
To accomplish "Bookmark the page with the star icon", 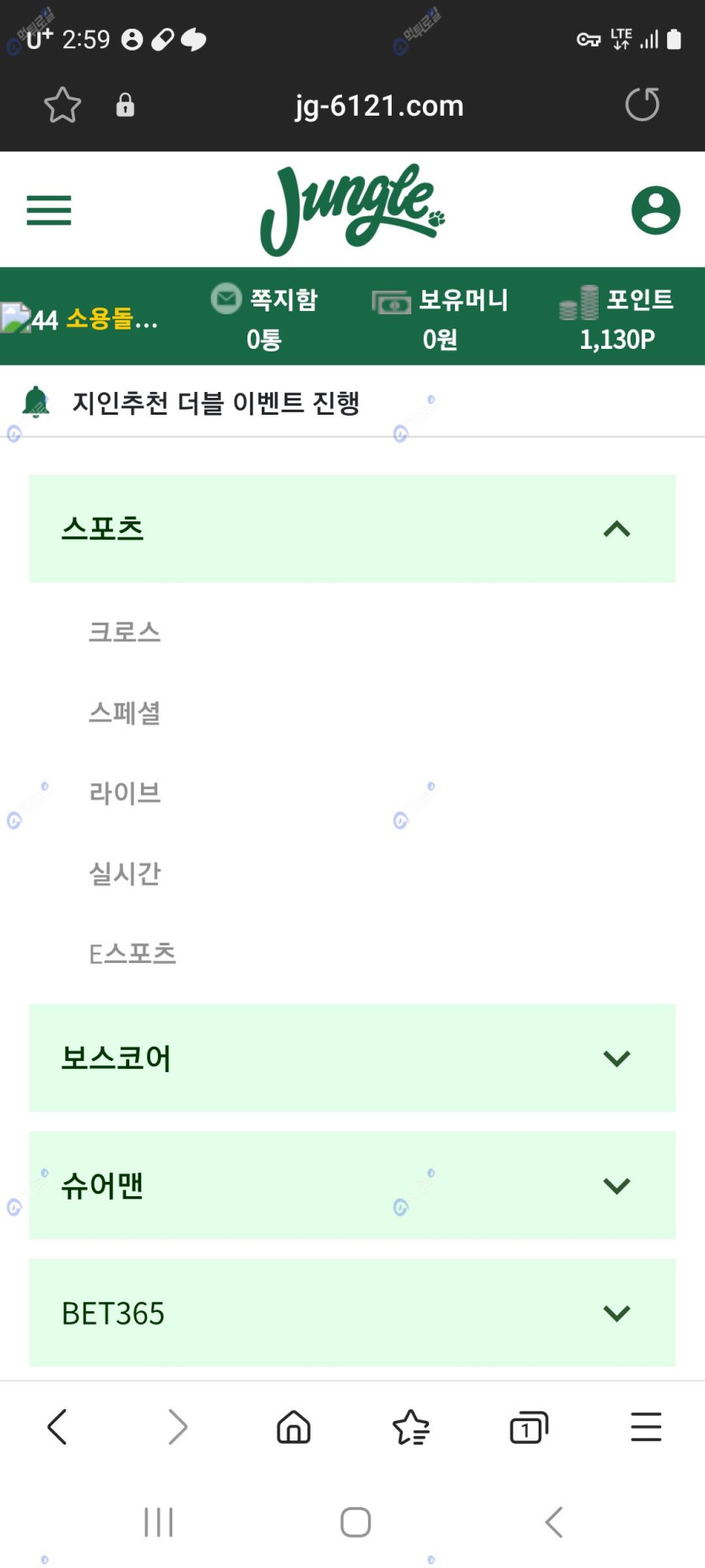I will click(62, 106).
